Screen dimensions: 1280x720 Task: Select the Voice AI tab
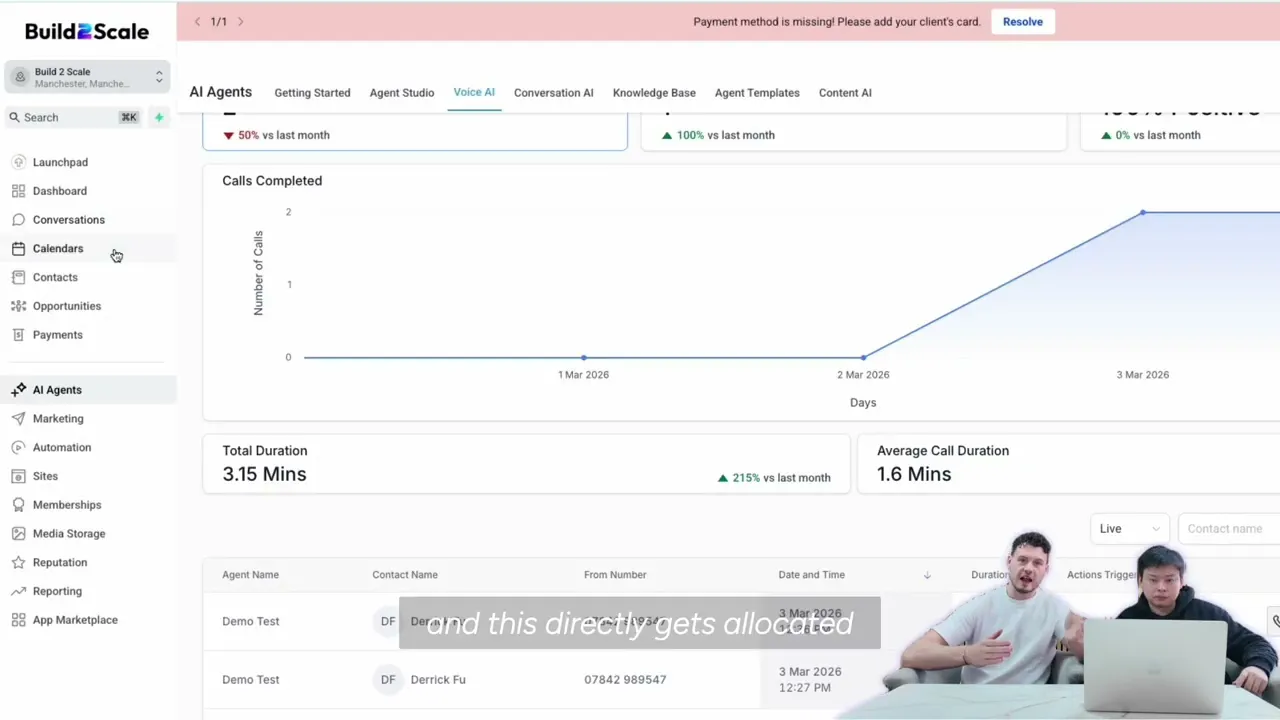474,92
